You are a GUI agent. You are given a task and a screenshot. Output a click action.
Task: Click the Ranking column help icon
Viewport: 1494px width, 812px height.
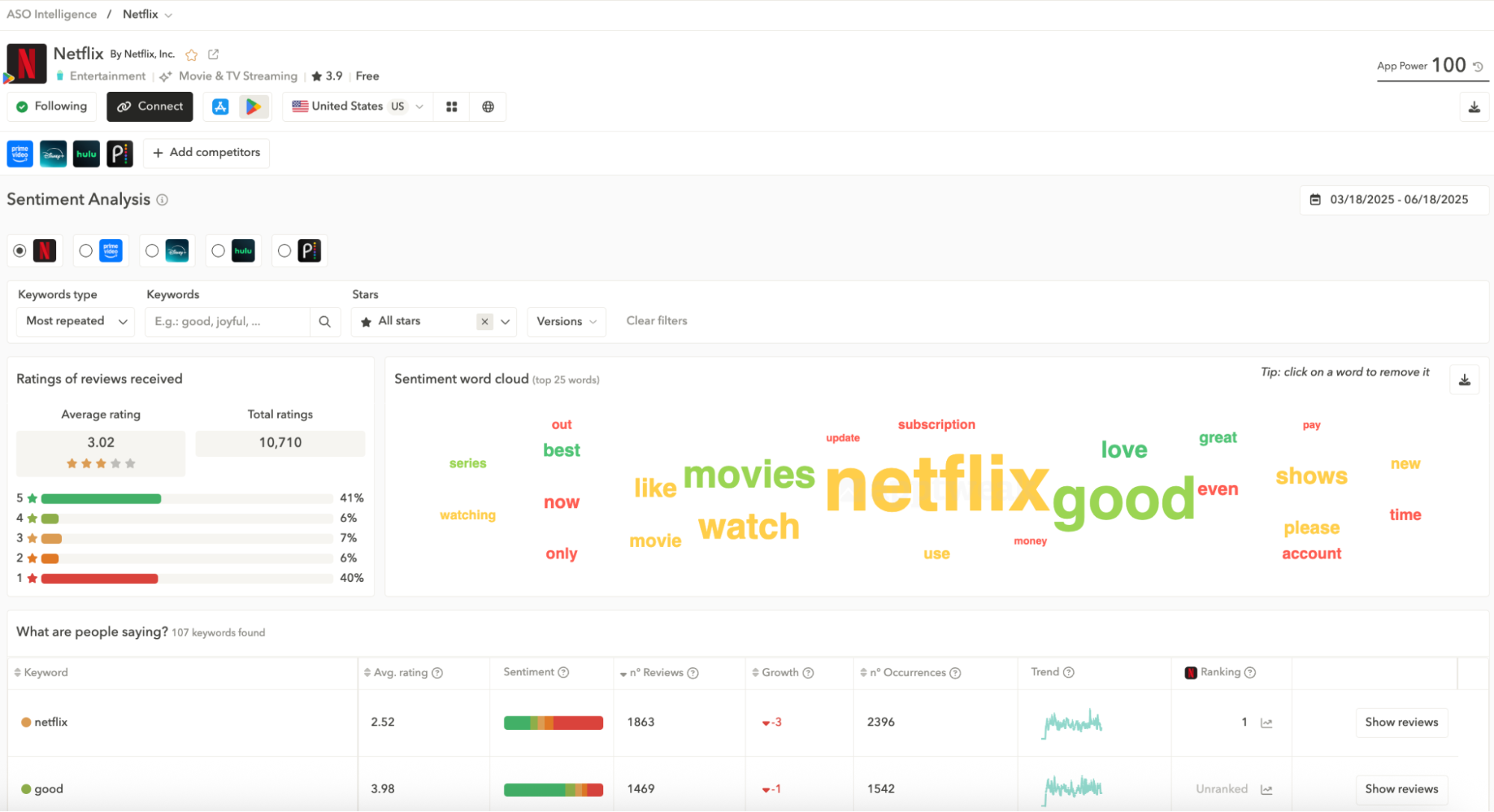click(x=1250, y=672)
